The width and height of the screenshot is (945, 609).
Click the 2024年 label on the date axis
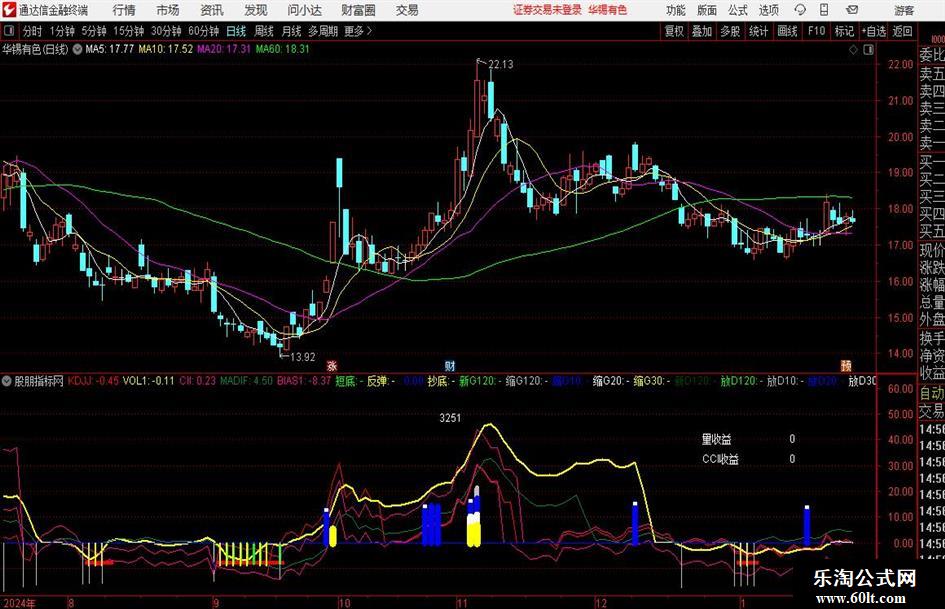(19, 603)
